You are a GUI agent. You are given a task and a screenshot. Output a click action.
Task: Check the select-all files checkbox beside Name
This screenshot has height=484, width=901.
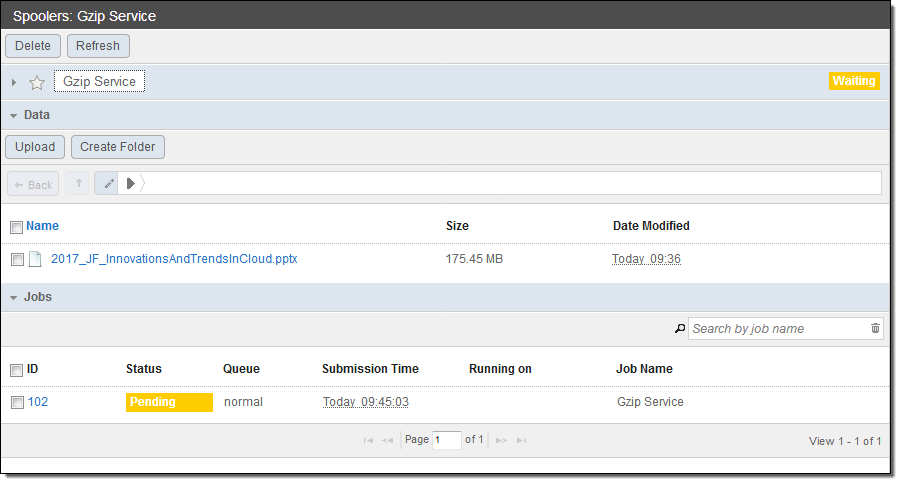16,227
